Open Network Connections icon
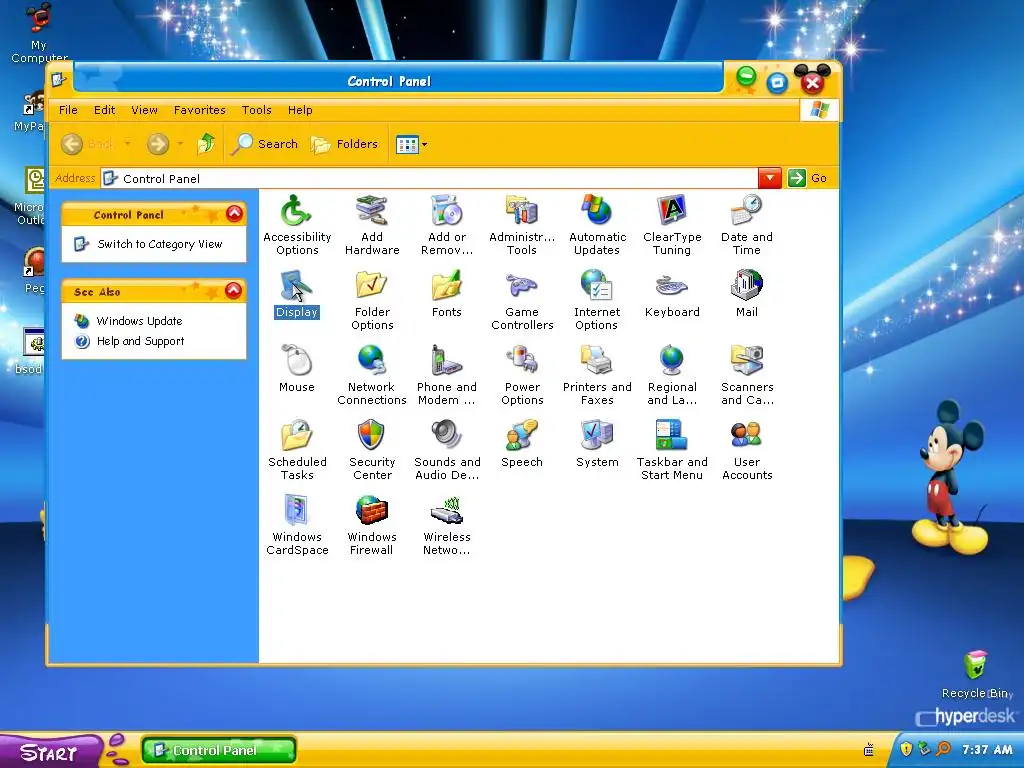This screenshot has height=768, width=1024. [372, 376]
